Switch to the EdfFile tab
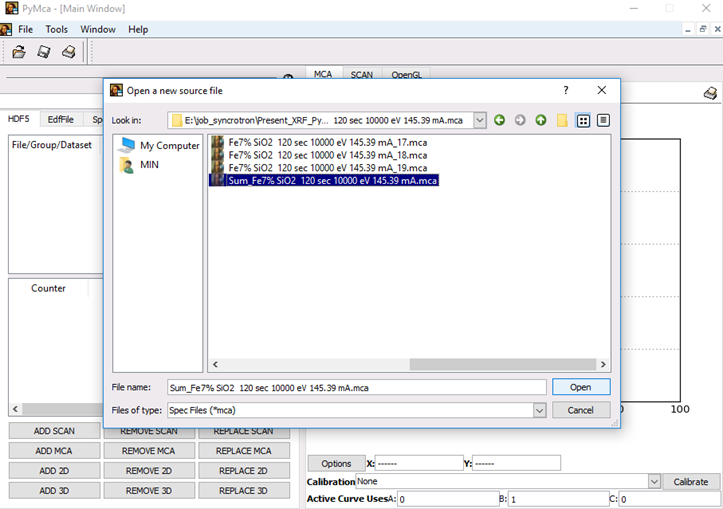 point(60,119)
